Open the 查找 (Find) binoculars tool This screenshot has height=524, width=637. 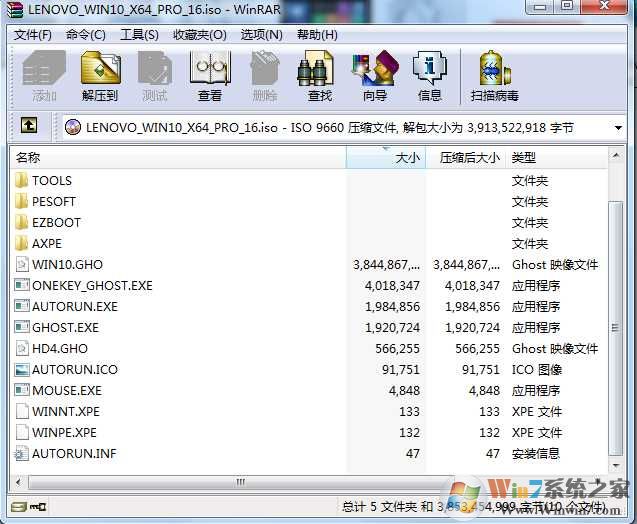[319, 76]
